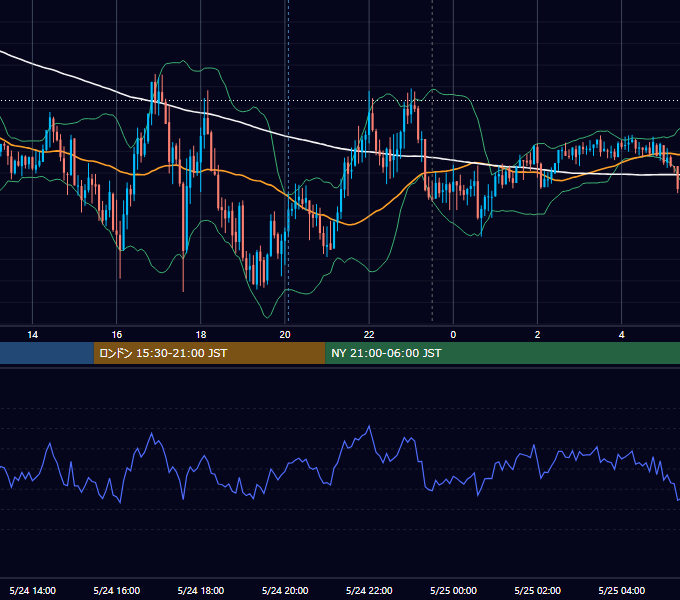This screenshot has width=680, height=600.
Task: Click the NY 21:00-06:00 JST session bar
Action: (503, 353)
